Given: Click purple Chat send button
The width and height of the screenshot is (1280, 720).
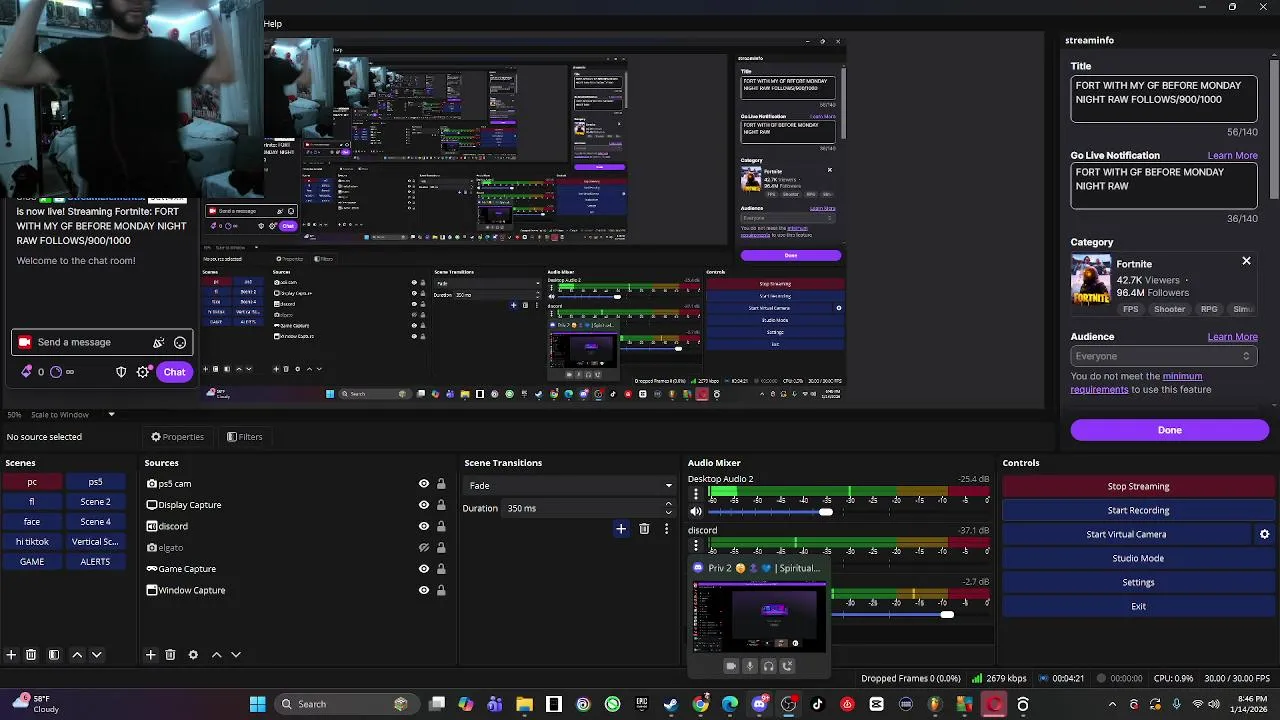Looking at the screenshot, I should click(x=174, y=372).
